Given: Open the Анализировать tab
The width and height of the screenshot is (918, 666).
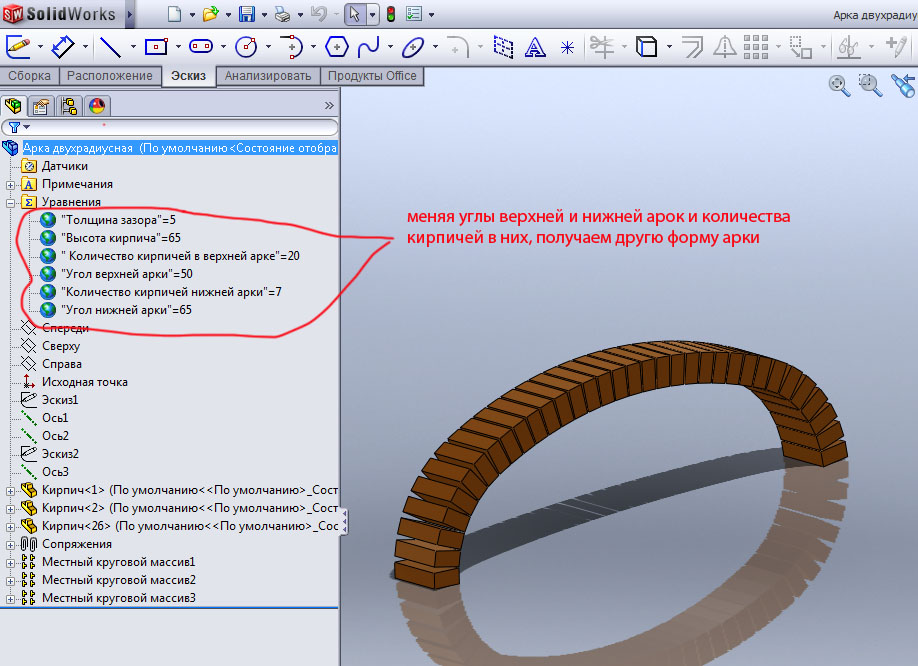Looking at the screenshot, I should pos(268,76).
